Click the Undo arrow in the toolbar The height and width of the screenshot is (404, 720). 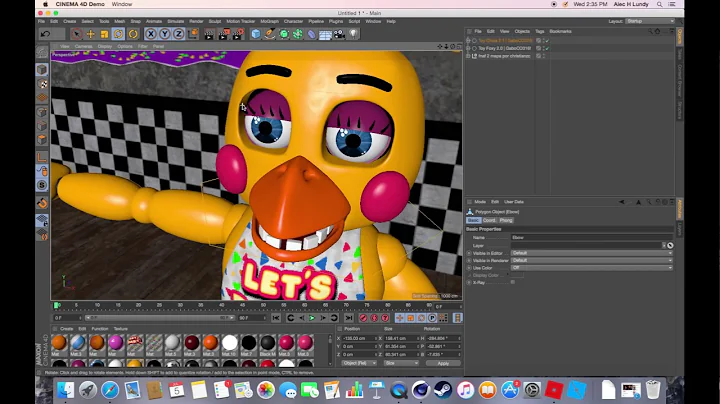(45, 34)
